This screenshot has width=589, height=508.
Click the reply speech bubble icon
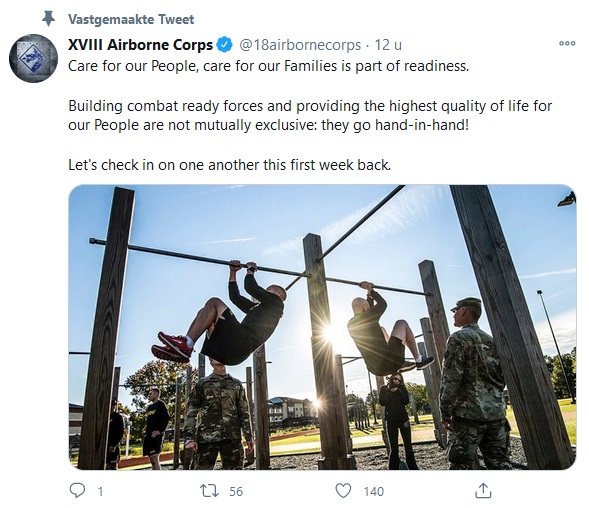click(78, 490)
